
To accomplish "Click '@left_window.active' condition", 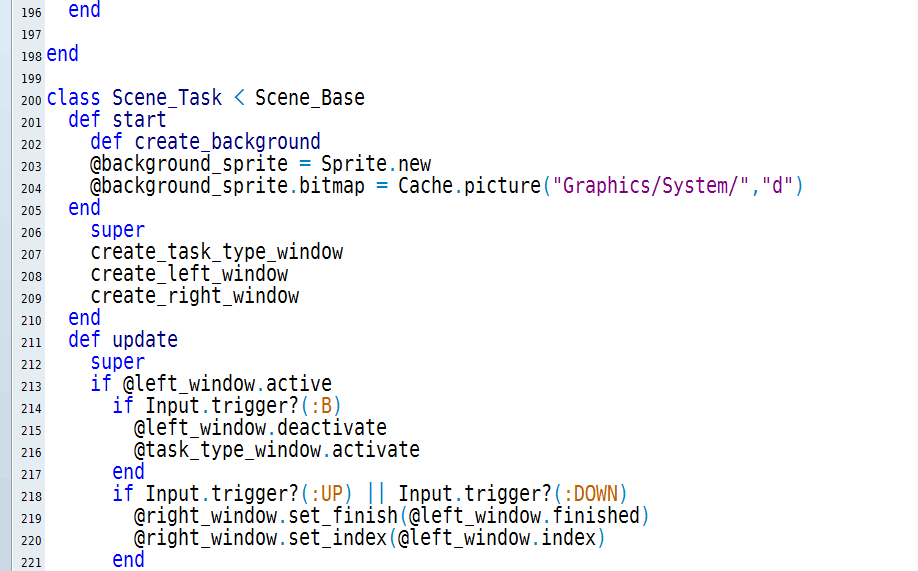I will pyautogui.click(x=227, y=384).
